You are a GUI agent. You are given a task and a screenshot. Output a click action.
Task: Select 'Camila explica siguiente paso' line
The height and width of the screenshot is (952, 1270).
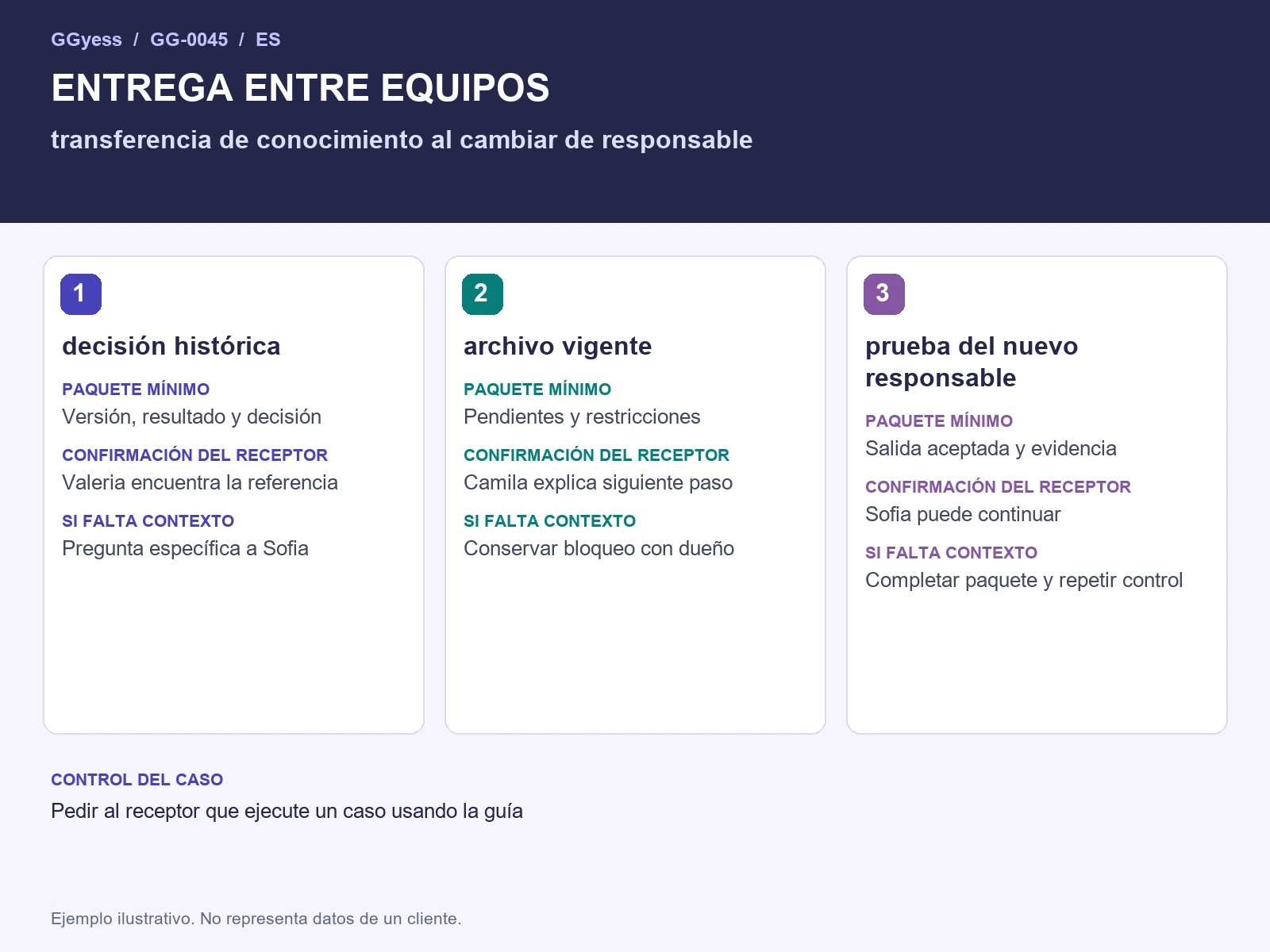point(598,483)
